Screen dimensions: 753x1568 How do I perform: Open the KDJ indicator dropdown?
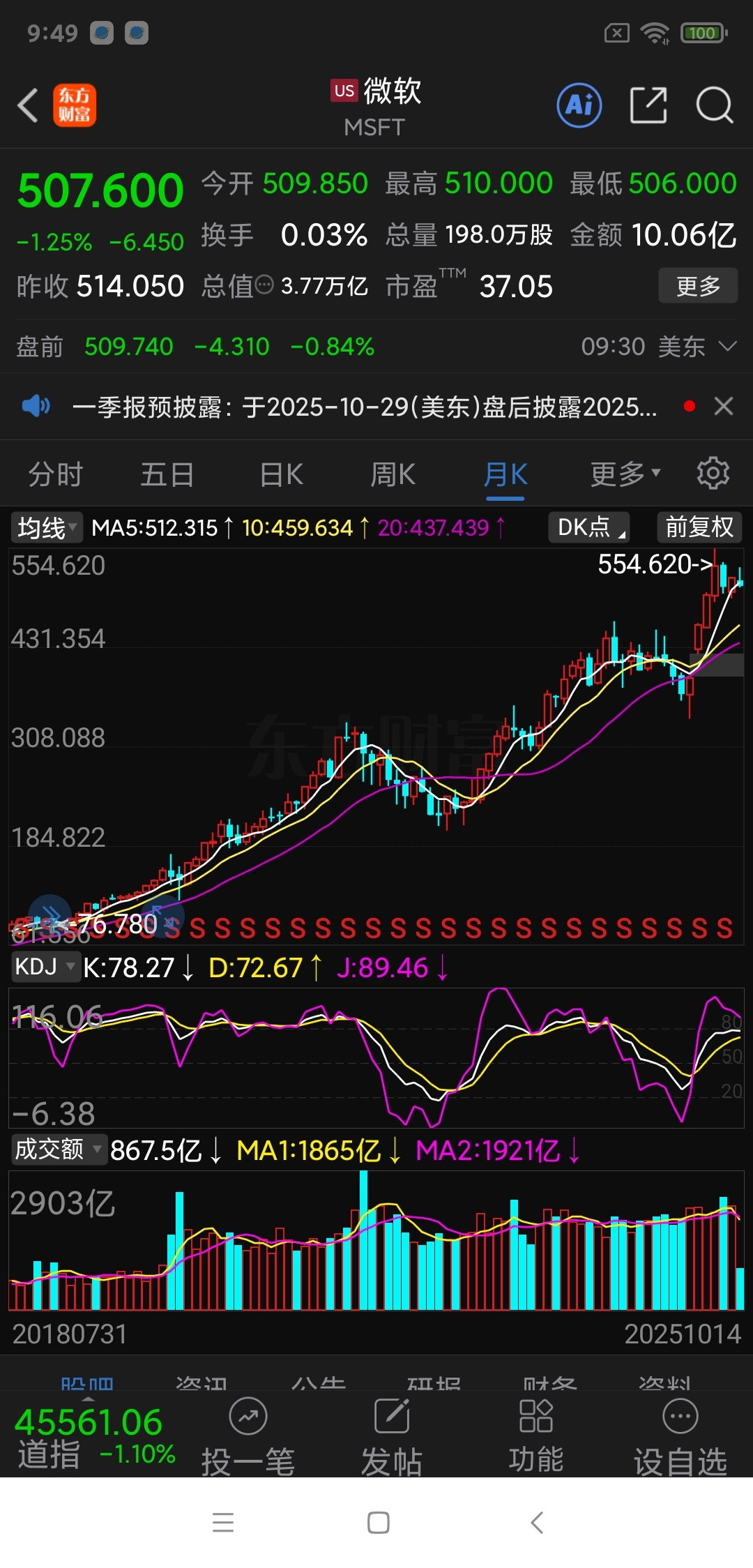45,967
